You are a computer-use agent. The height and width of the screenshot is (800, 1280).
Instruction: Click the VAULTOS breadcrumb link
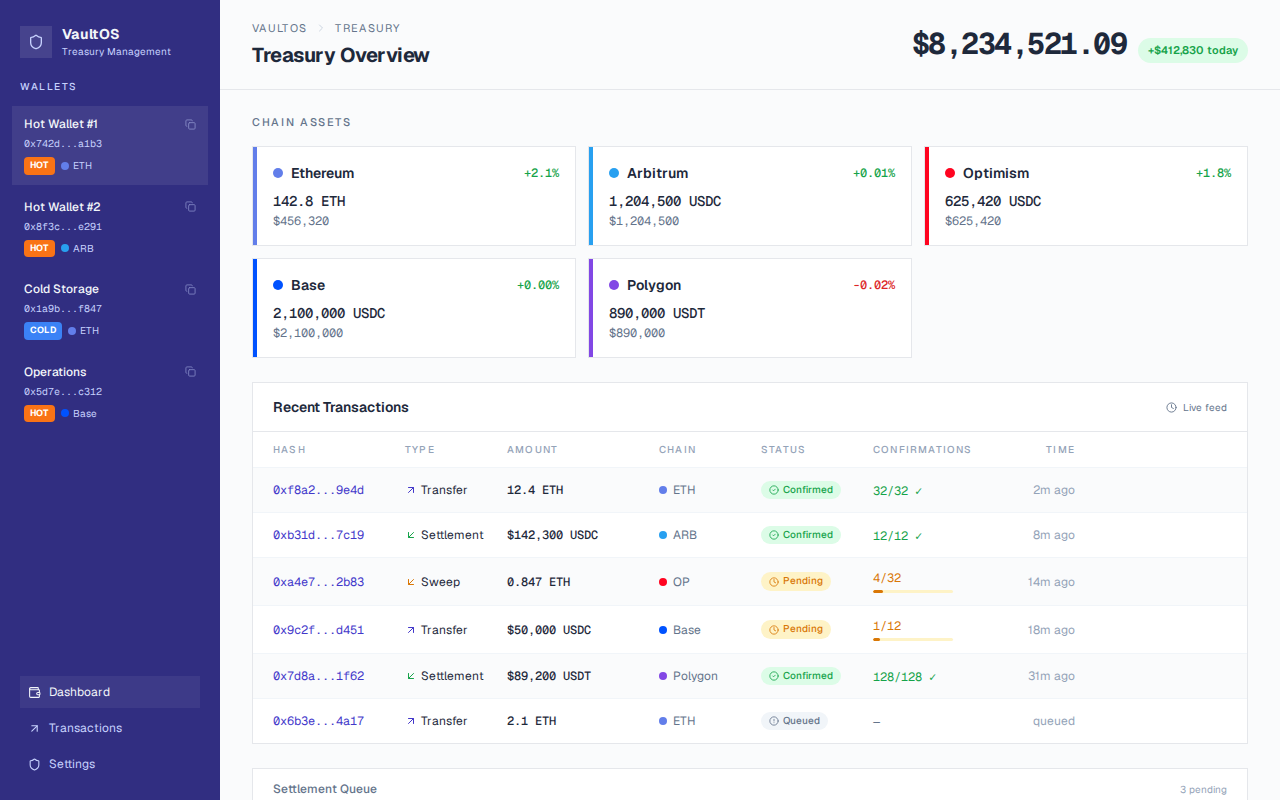click(279, 28)
